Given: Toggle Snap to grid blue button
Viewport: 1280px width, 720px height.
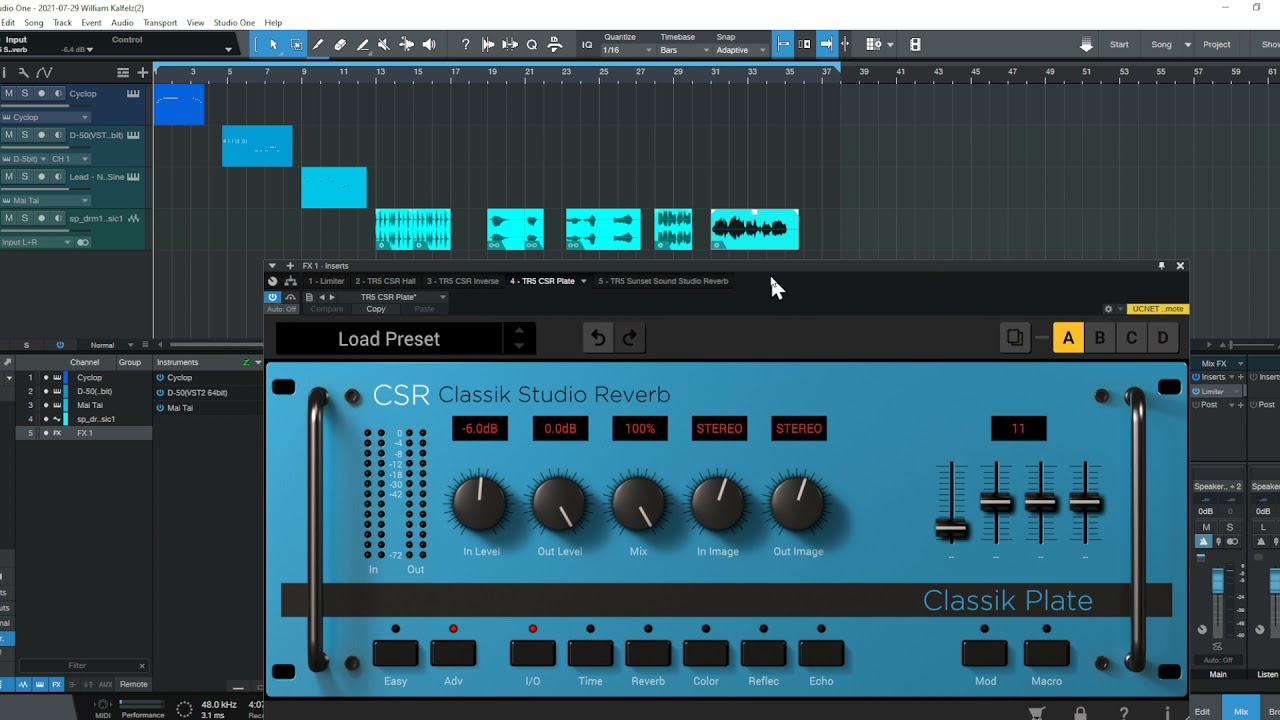Looking at the screenshot, I should pyautogui.click(x=783, y=44).
